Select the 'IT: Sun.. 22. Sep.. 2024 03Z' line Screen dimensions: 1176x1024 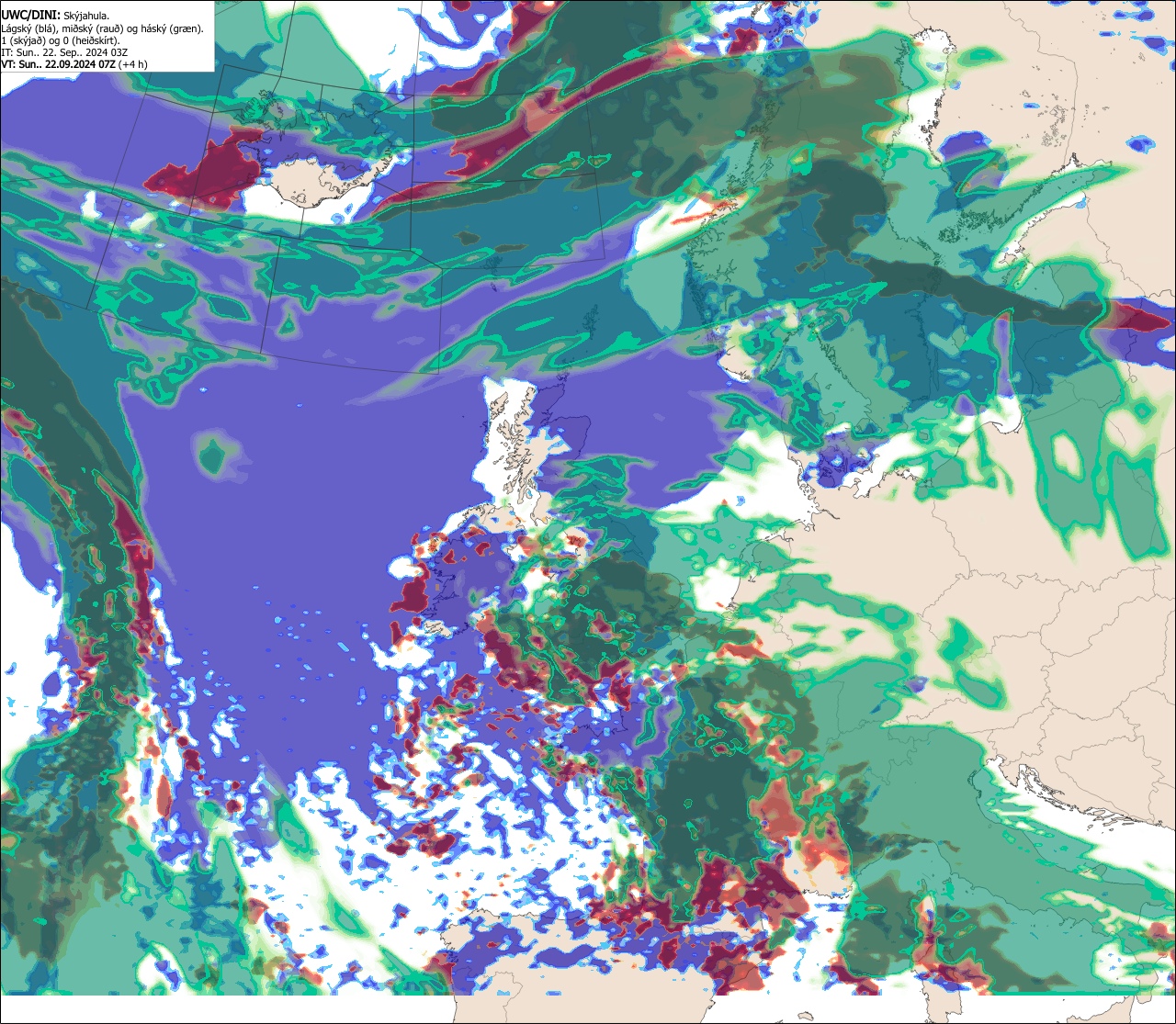tap(64, 51)
